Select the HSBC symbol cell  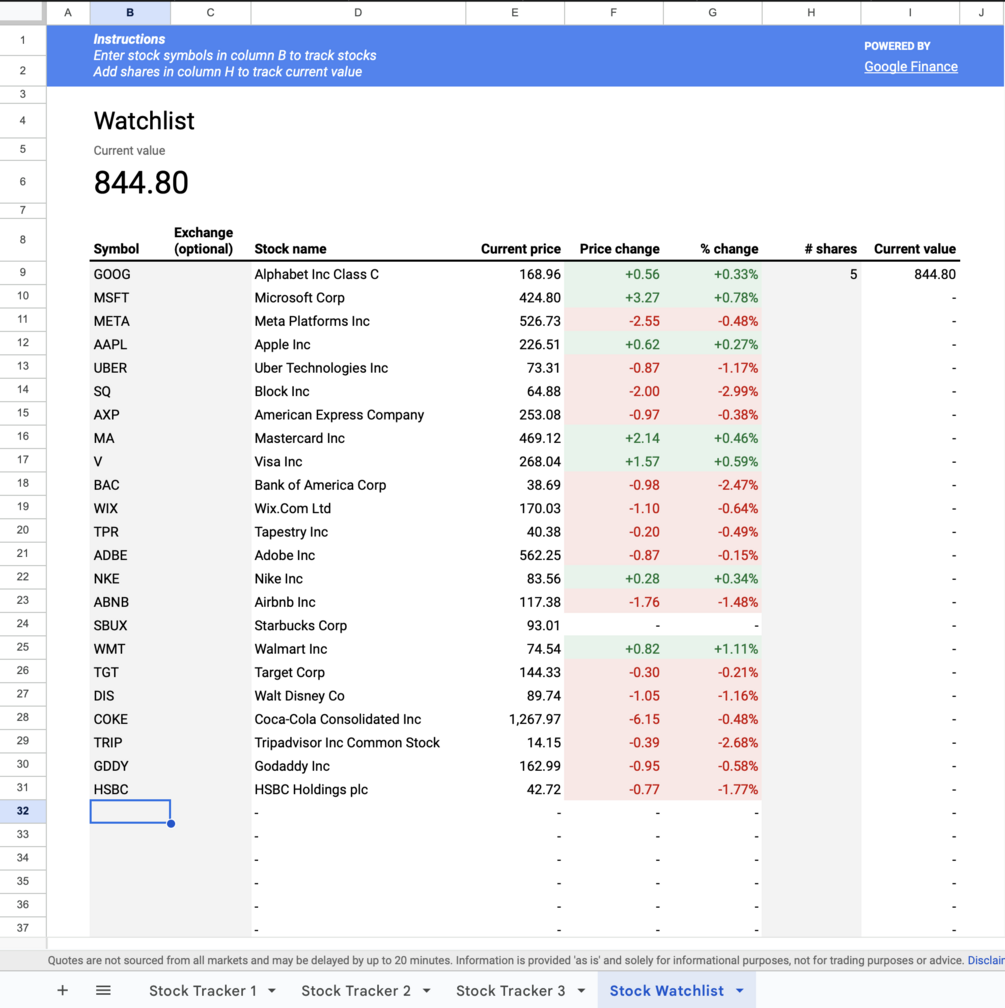130,789
